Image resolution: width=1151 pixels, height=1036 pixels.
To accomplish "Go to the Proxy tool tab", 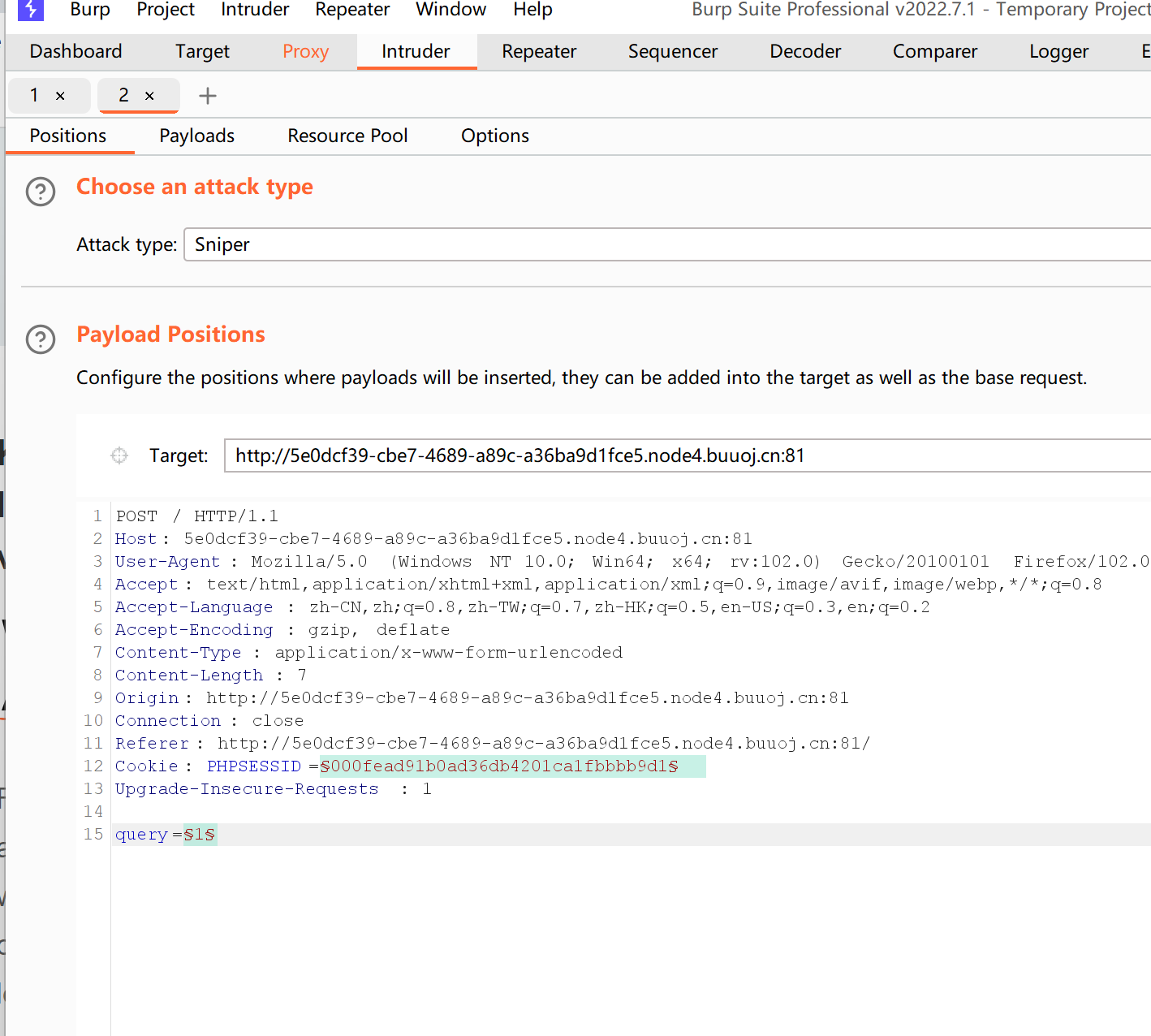I will click(x=305, y=51).
